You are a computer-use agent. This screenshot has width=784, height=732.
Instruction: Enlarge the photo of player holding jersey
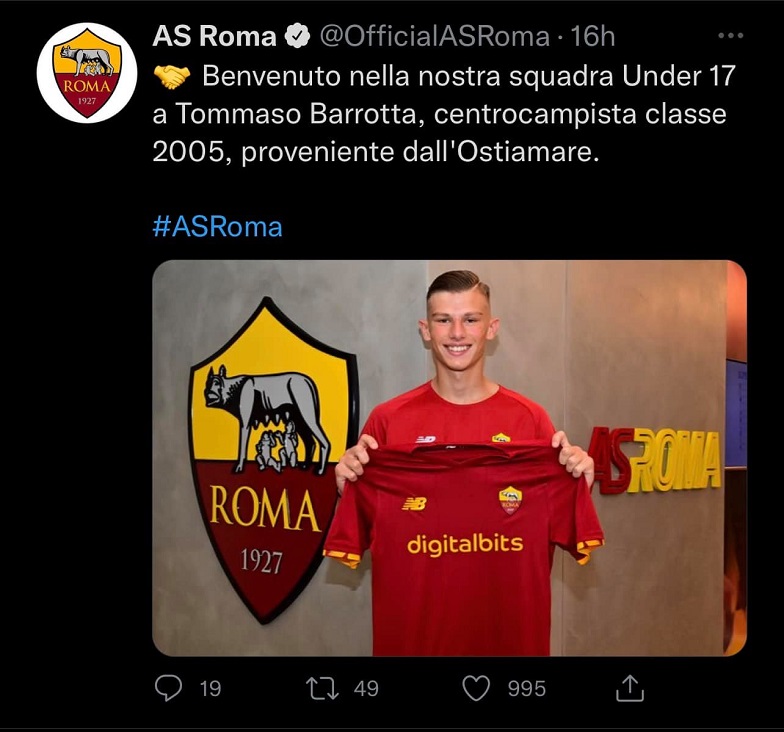pos(450,458)
